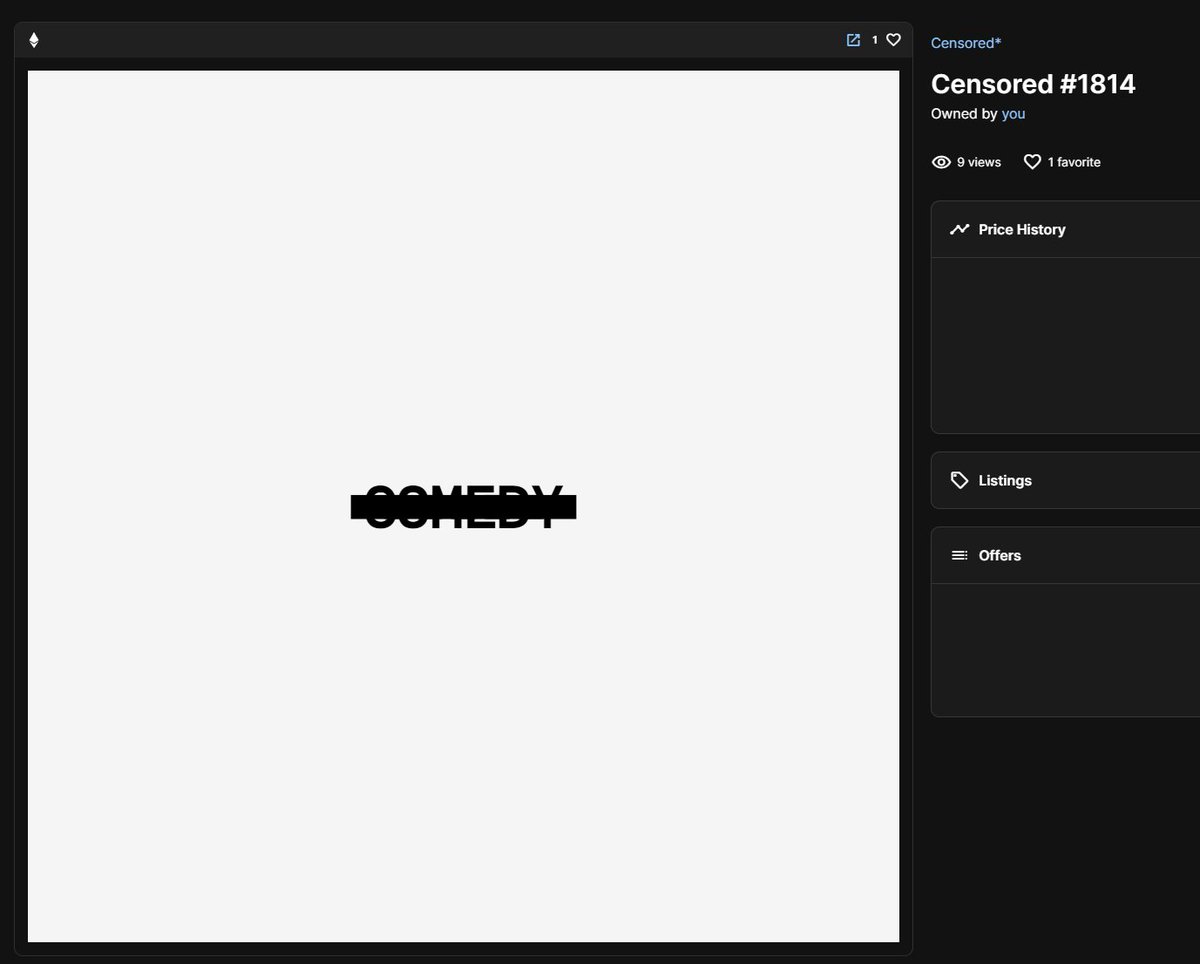1200x964 pixels.
Task: Click the eye views icon
Action: click(941, 162)
